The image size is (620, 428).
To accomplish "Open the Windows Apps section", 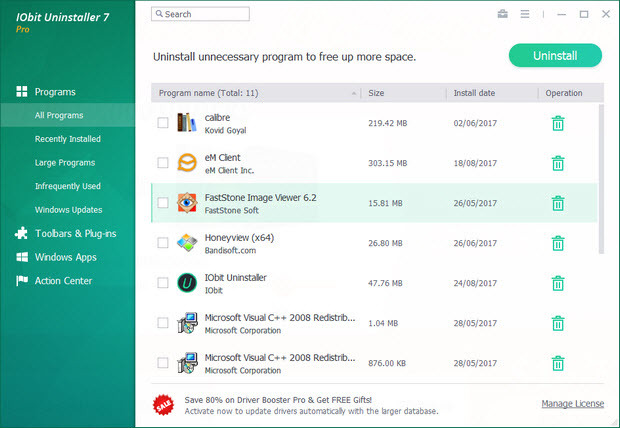I will [66, 257].
